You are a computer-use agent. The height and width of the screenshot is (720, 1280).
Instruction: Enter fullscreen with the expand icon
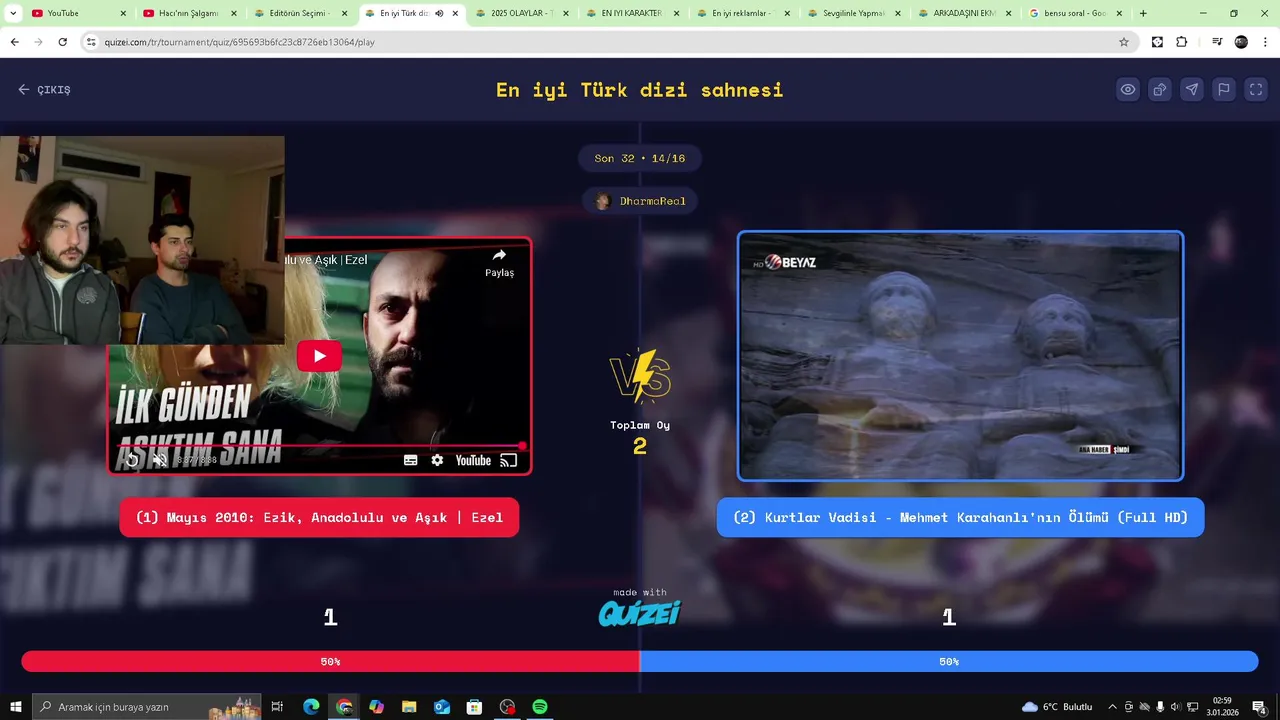[1256, 89]
